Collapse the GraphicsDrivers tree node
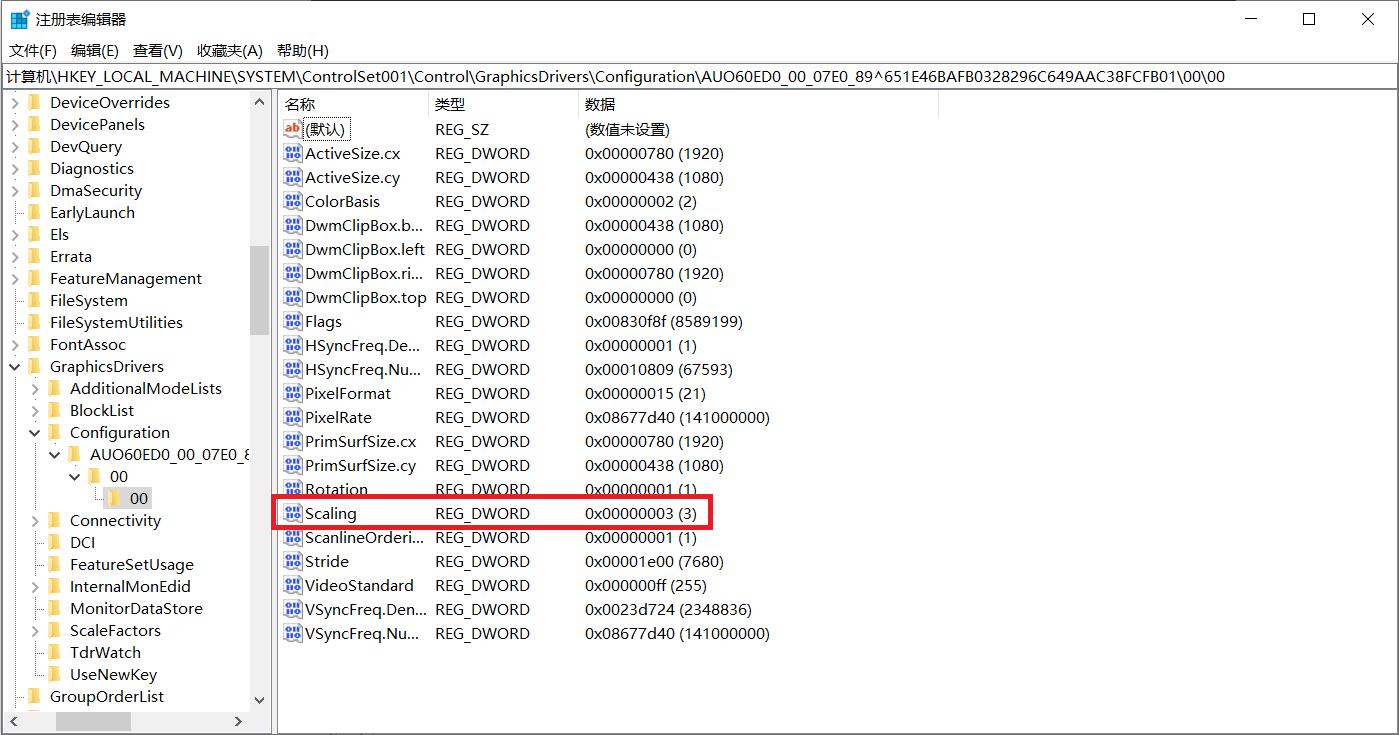The width and height of the screenshot is (1399, 735). [x=15, y=367]
